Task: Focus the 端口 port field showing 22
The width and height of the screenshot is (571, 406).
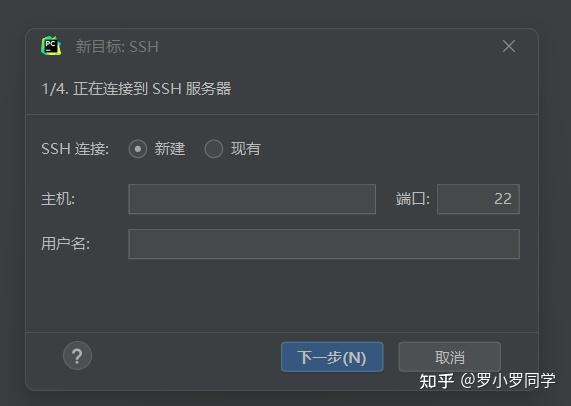Action: pyautogui.click(x=478, y=199)
